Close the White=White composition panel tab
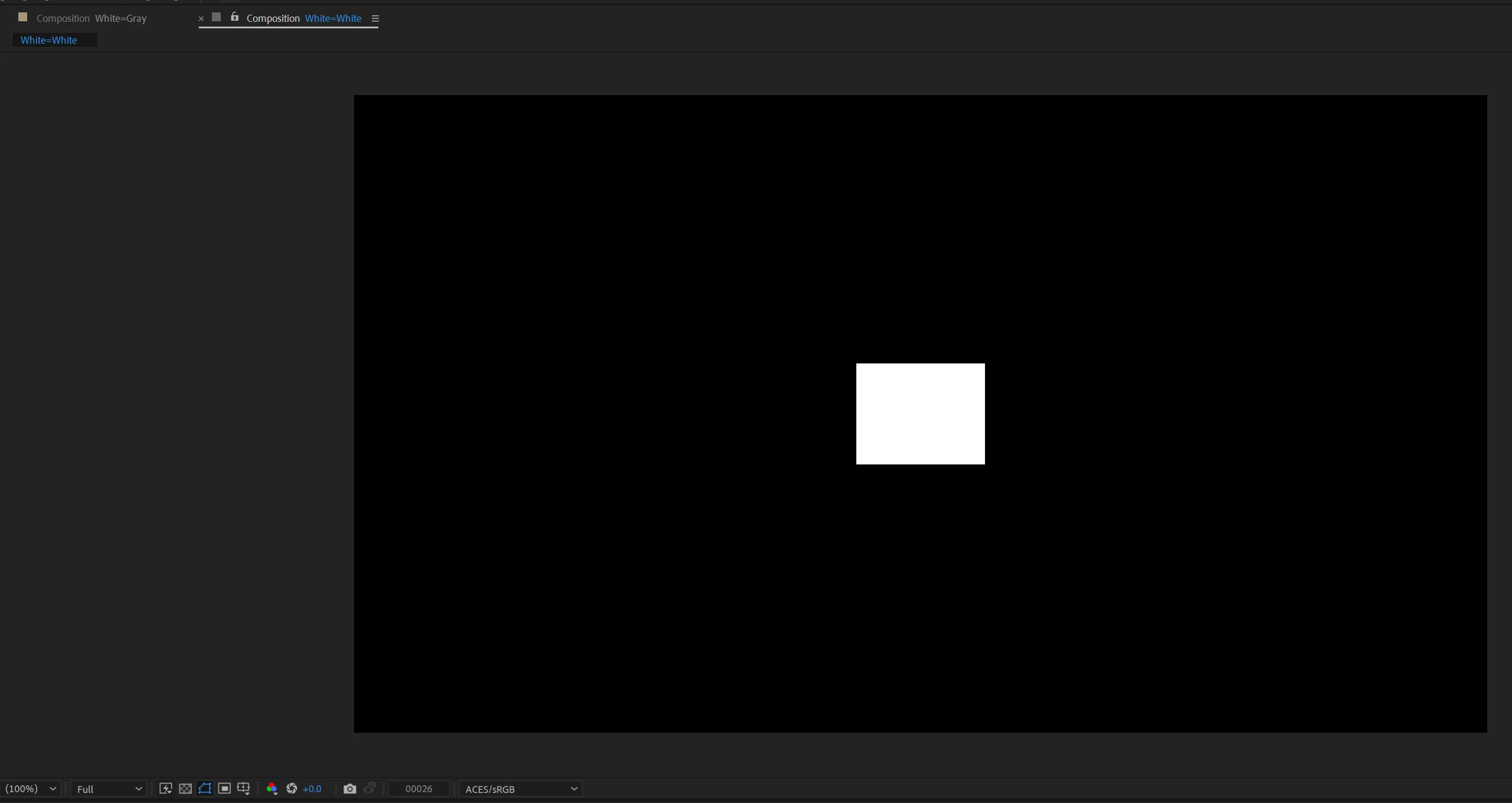This screenshot has height=803, width=1512. point(201,18)
